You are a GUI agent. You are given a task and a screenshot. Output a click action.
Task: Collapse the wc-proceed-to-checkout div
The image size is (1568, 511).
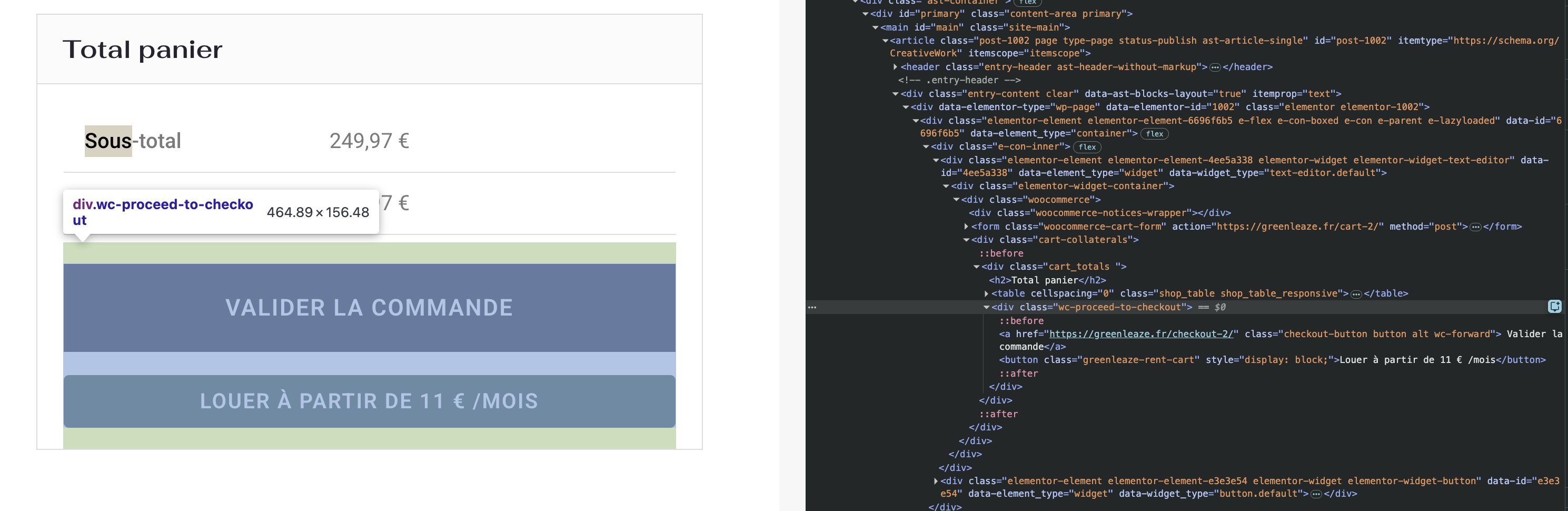987,308
